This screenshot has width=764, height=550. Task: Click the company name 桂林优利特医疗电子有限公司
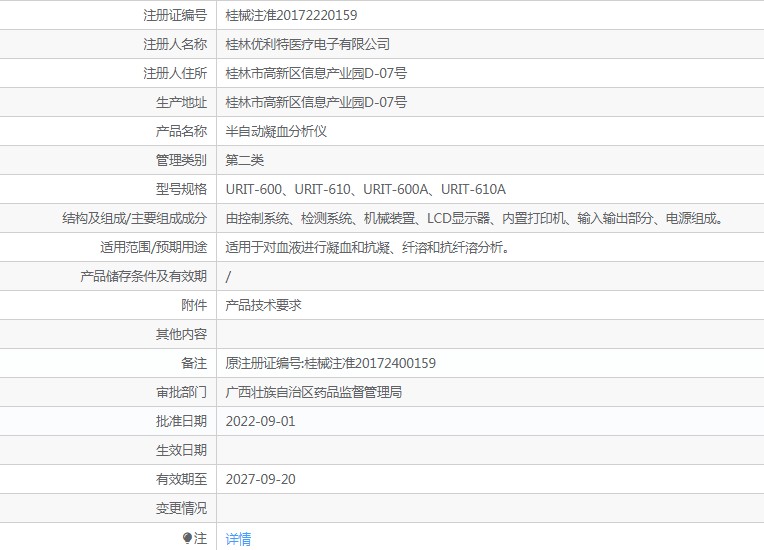pos(307,44)
